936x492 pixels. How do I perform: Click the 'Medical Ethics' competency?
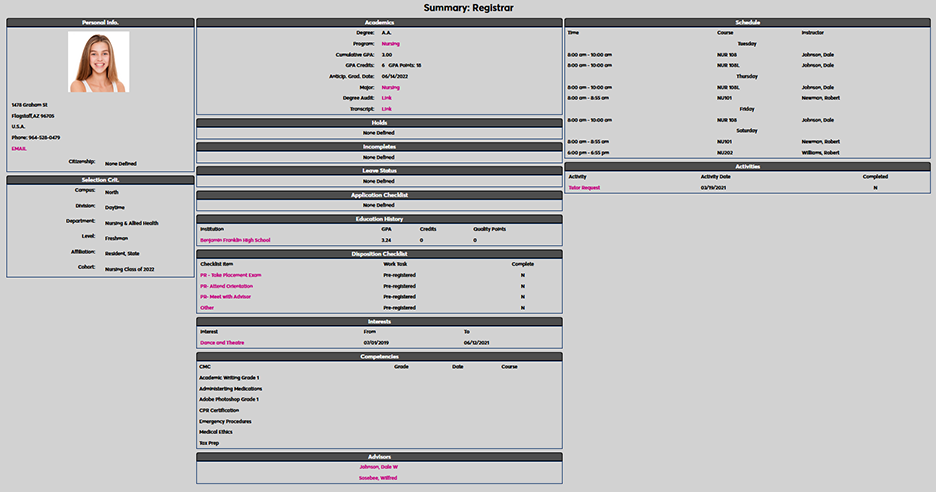point(216,432)
